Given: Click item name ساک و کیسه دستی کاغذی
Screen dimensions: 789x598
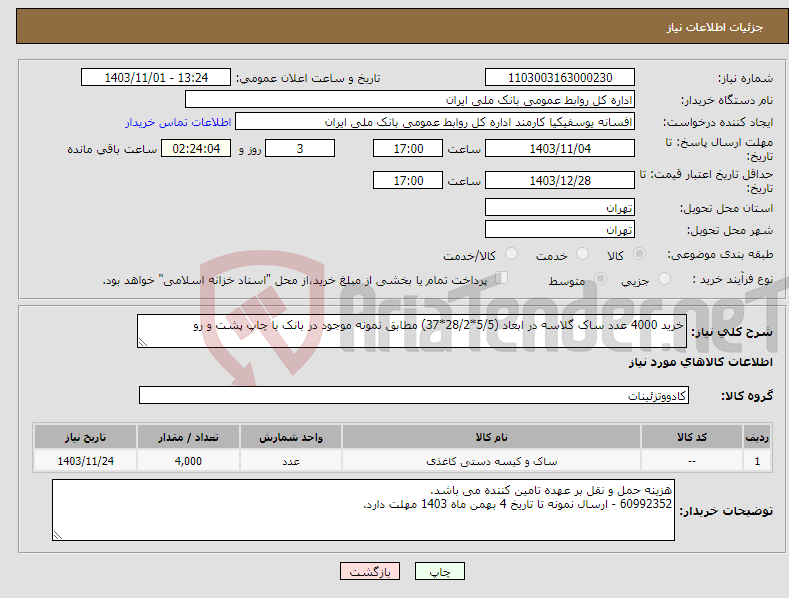Looking at the screenshot, I should click(491, 461).
